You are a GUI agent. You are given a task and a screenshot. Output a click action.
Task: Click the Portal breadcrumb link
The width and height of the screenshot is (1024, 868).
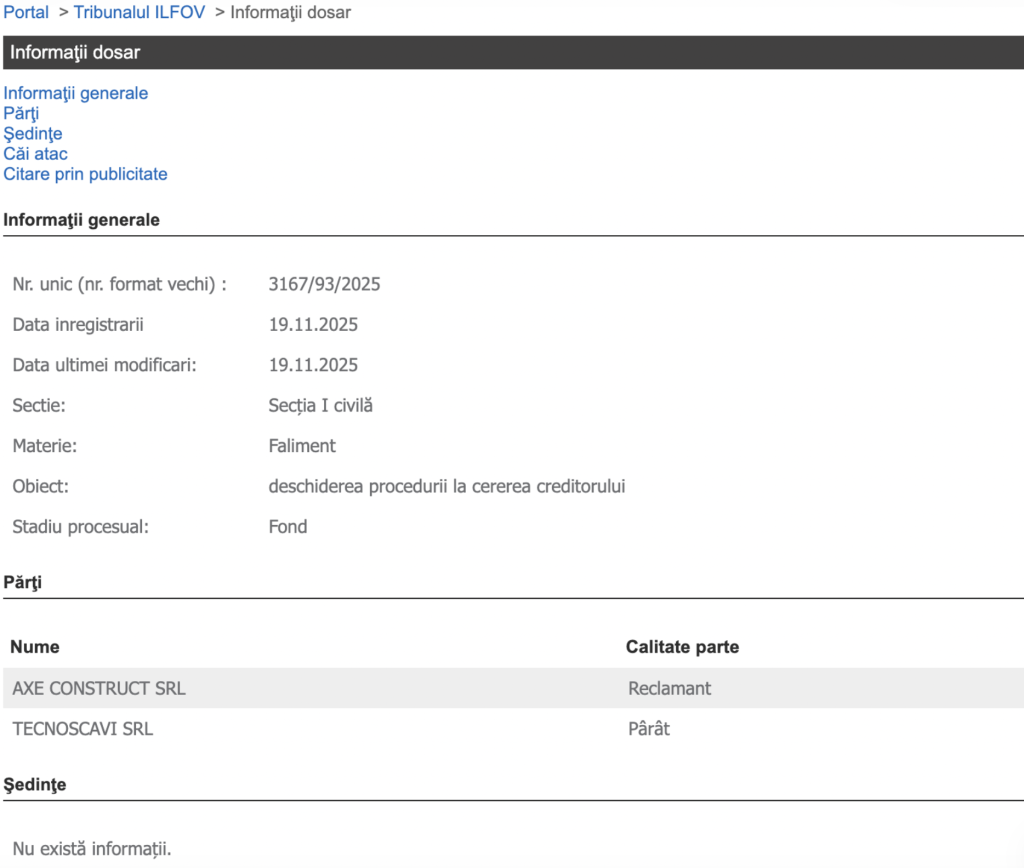26,12
